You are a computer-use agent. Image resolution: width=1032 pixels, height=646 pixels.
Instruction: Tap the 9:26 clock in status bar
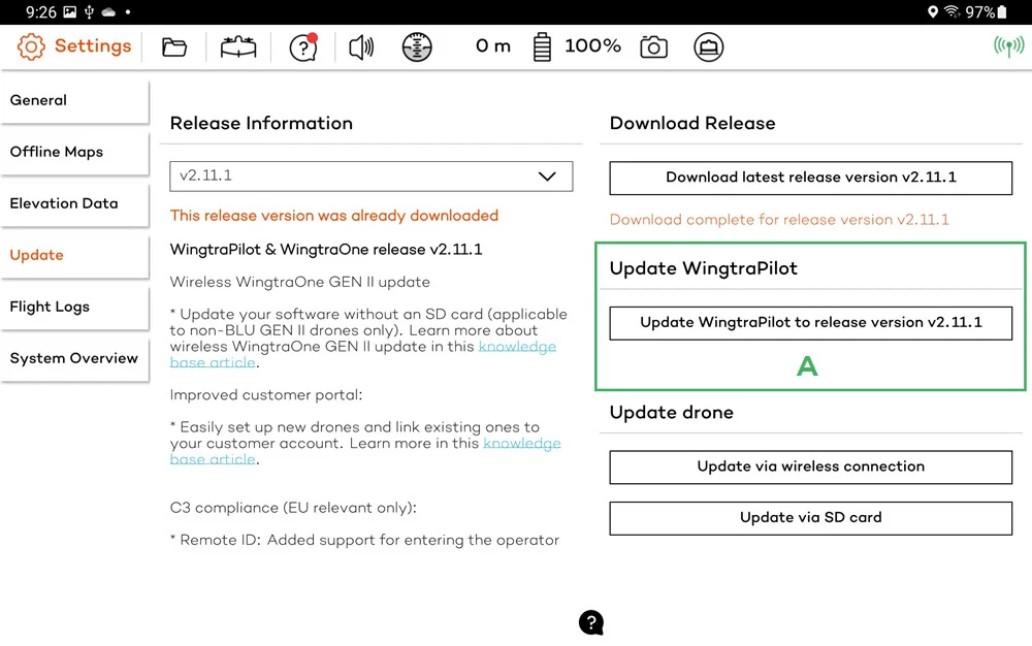pos(41,12)
